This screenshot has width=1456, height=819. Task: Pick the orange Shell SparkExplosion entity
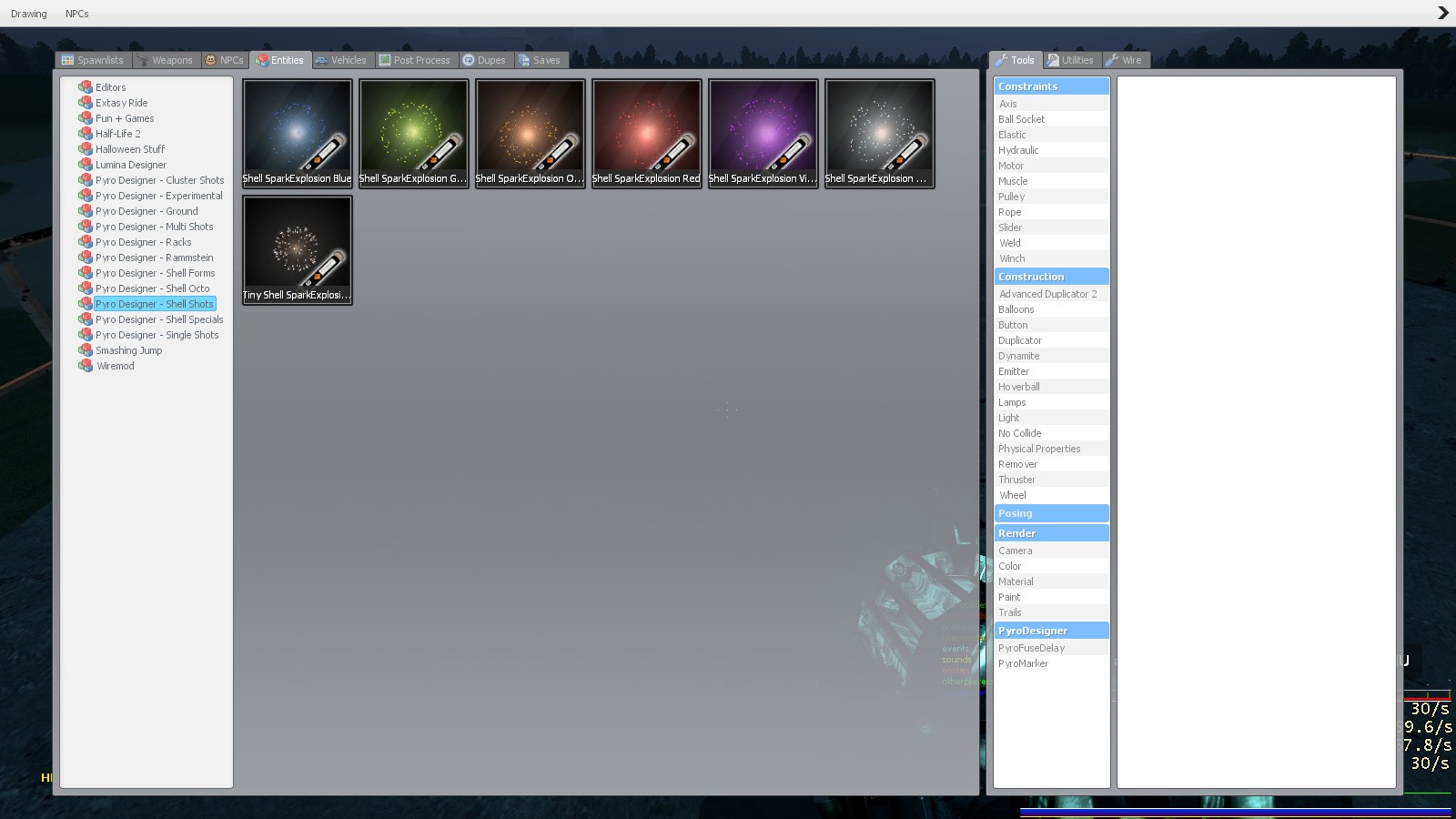click(x=530, y=133)
